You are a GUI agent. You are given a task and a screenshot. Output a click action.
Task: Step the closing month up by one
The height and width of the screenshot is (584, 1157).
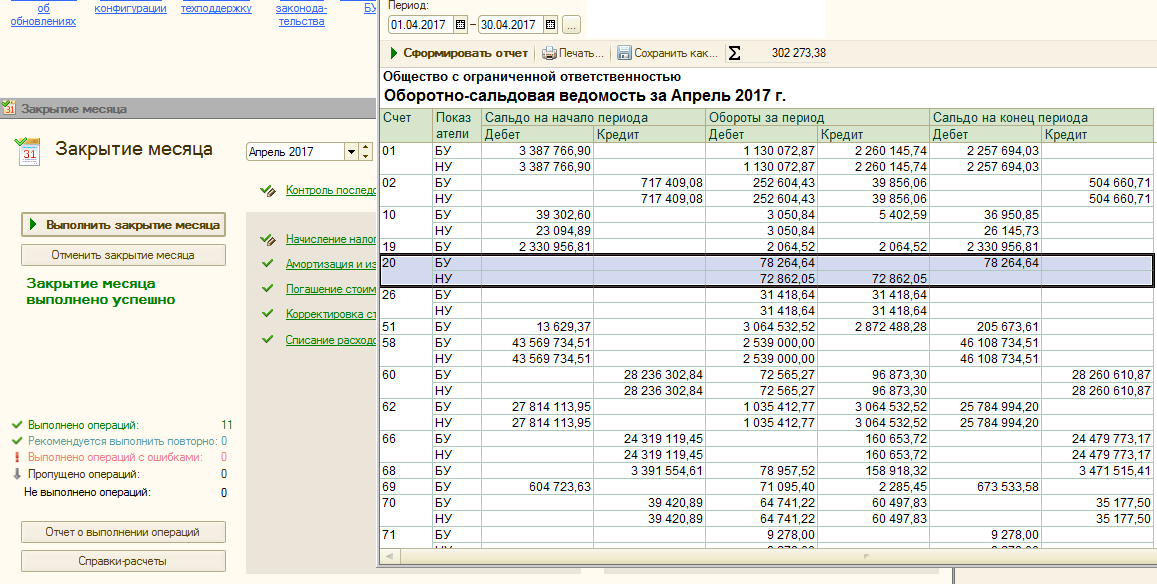coord(366,148)
